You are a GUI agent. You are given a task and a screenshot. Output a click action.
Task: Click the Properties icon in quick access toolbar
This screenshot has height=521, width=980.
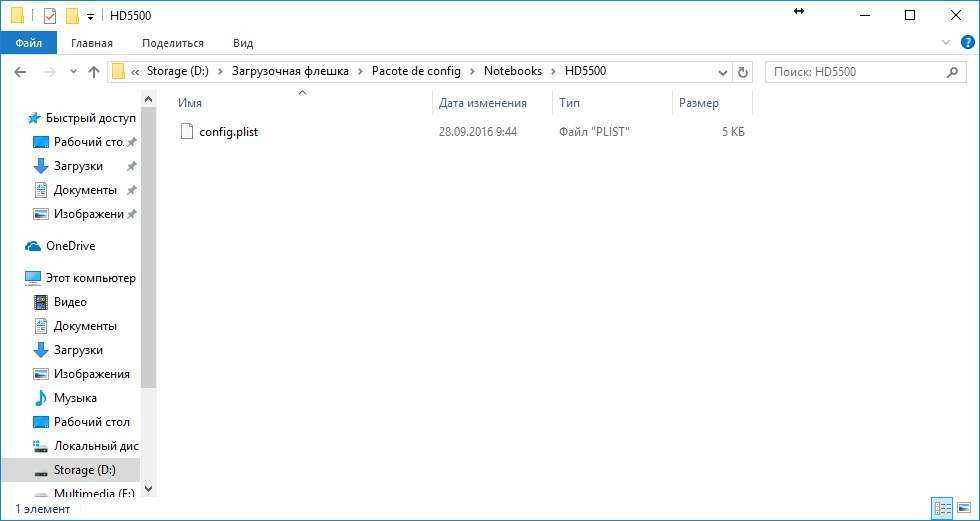point(50,16)
